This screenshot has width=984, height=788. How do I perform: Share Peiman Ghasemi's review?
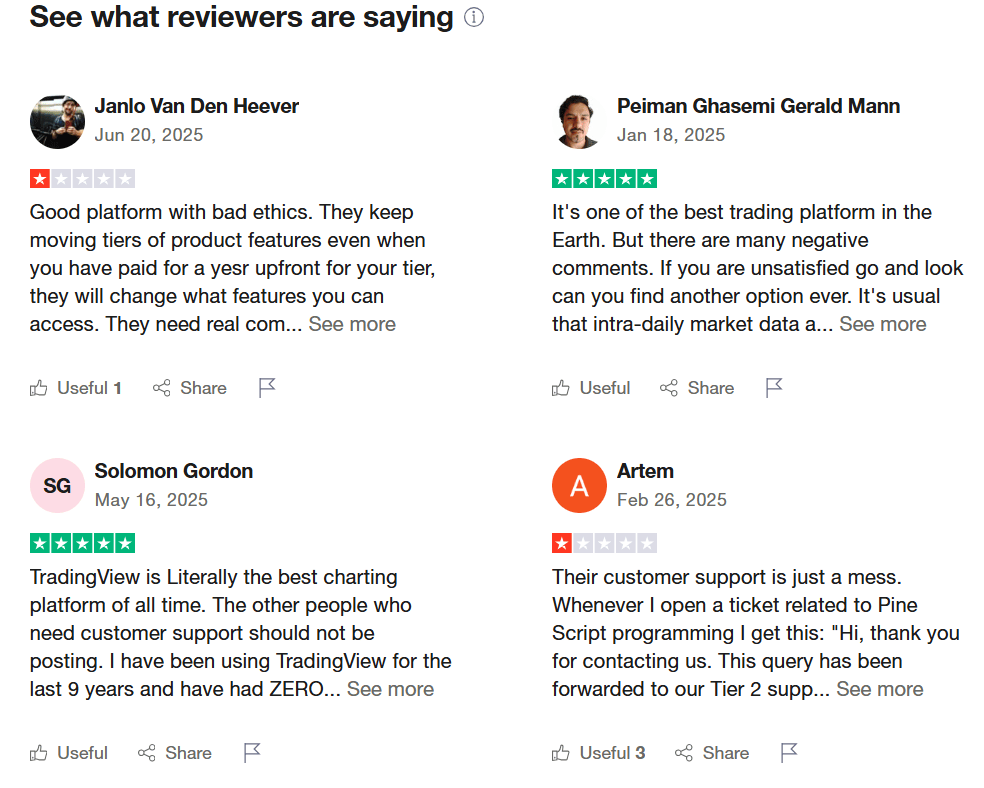697,388
